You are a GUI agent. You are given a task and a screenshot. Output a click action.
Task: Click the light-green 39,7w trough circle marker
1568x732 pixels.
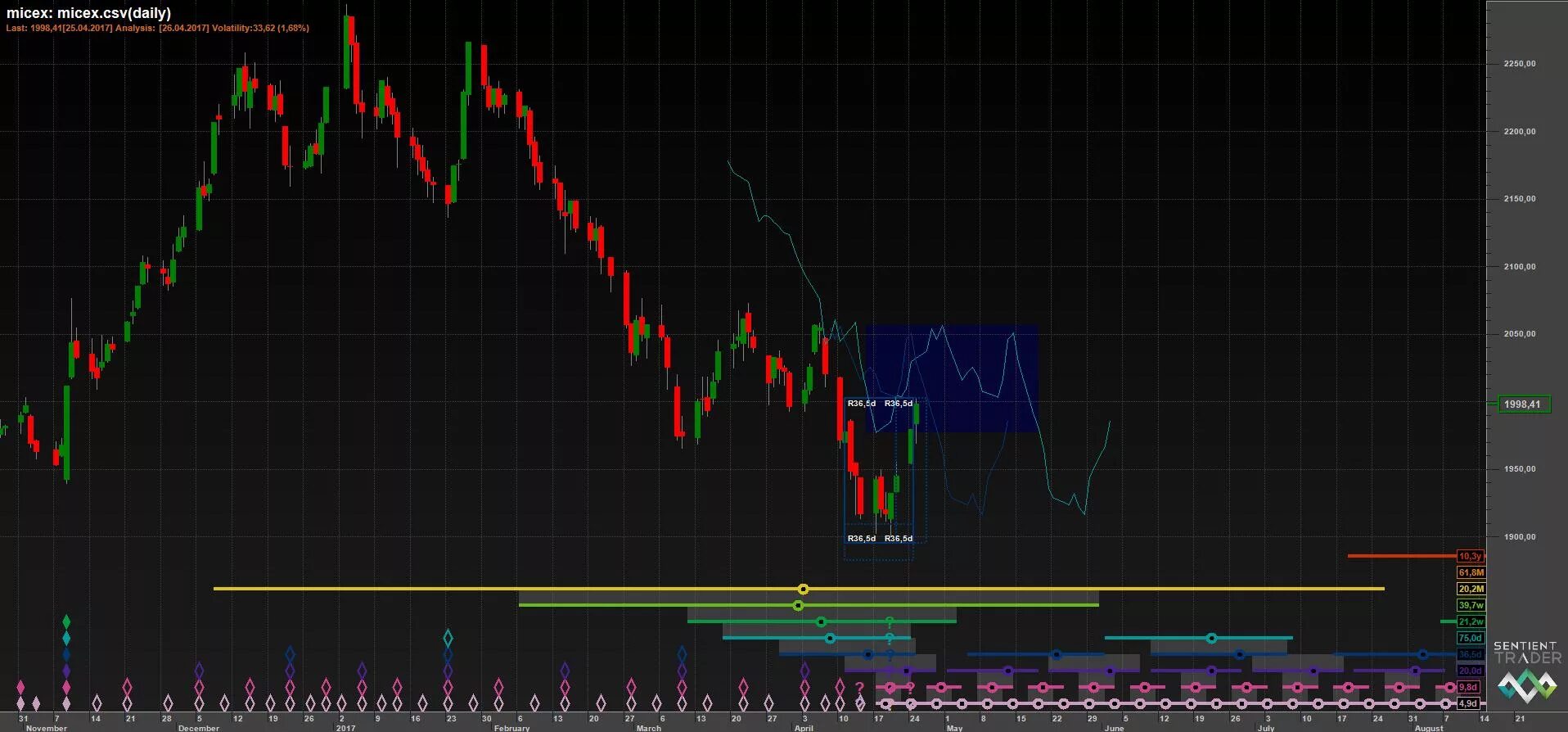tap(798, 605)
